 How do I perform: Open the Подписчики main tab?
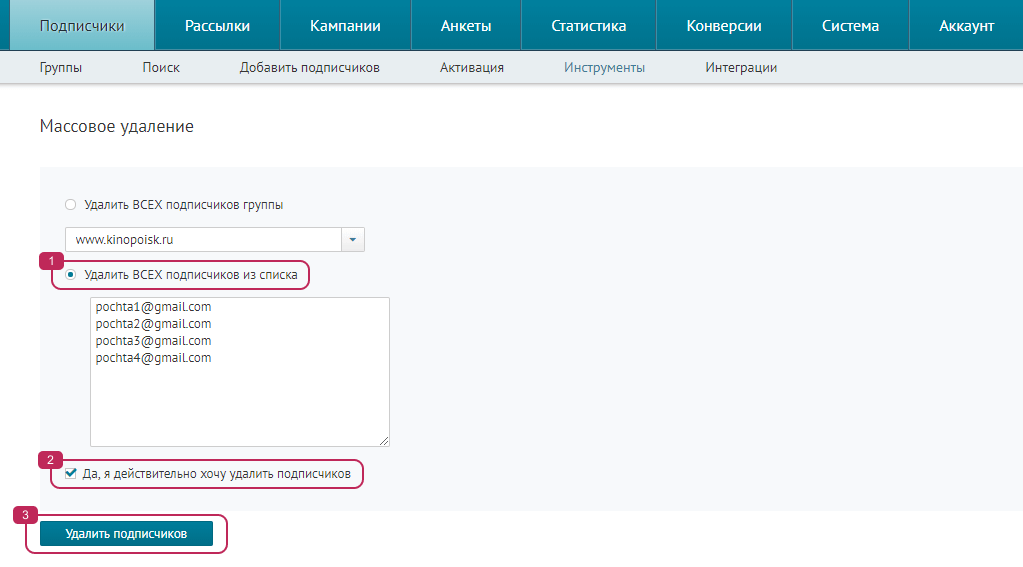82,26
